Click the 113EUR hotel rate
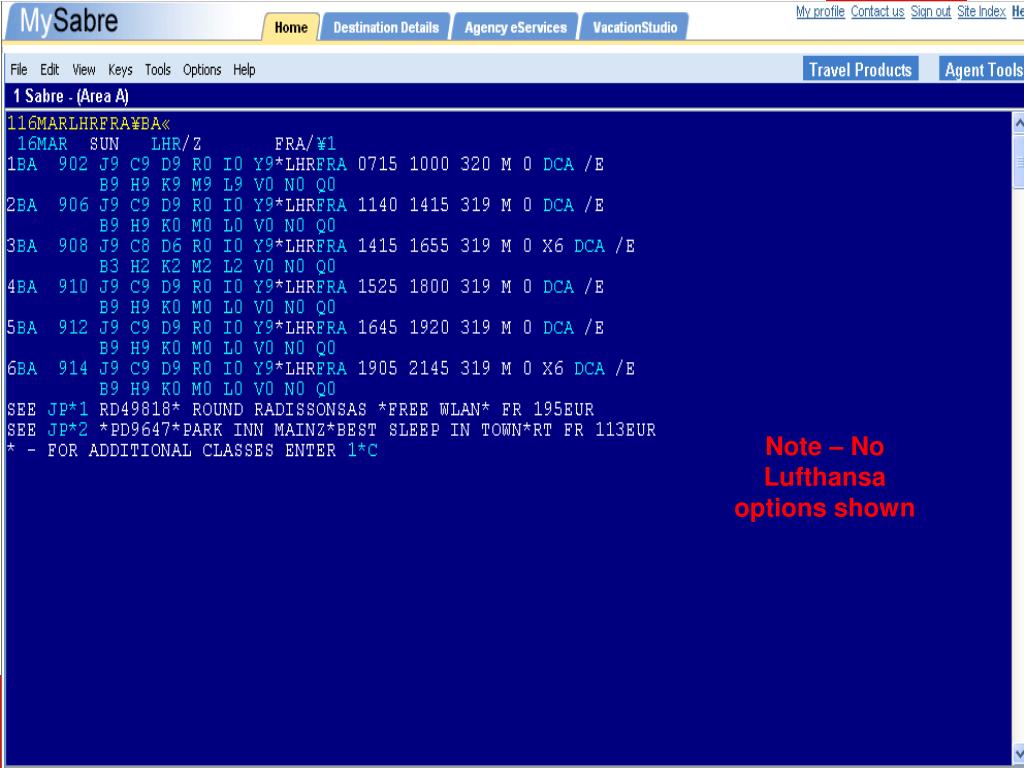Screen dimensions: 1024x768 [x=625, y=430]
